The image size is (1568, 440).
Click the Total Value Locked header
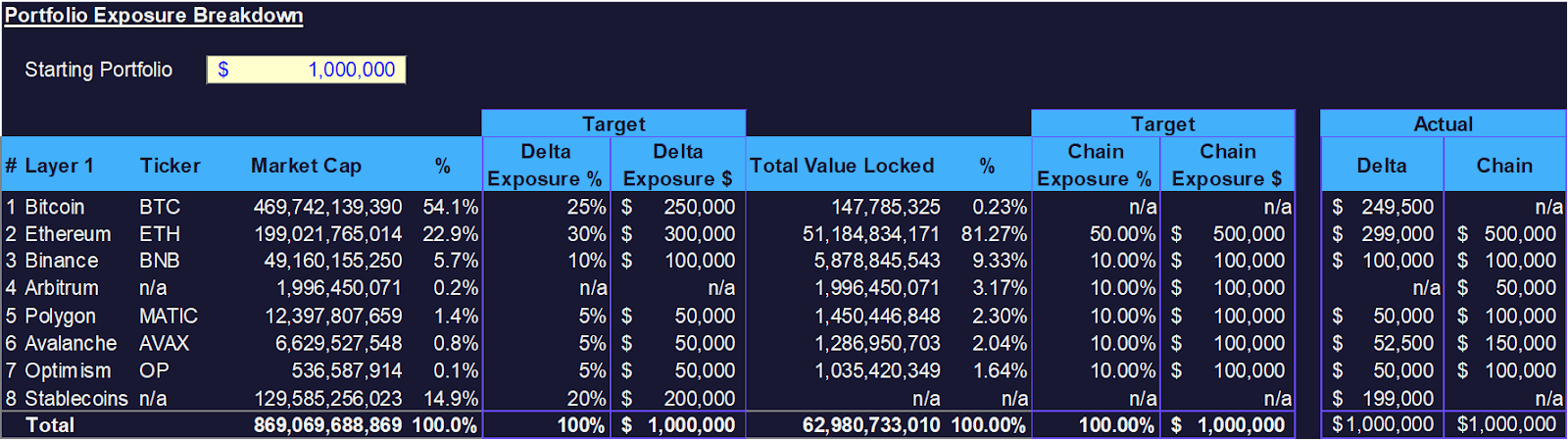842,166
